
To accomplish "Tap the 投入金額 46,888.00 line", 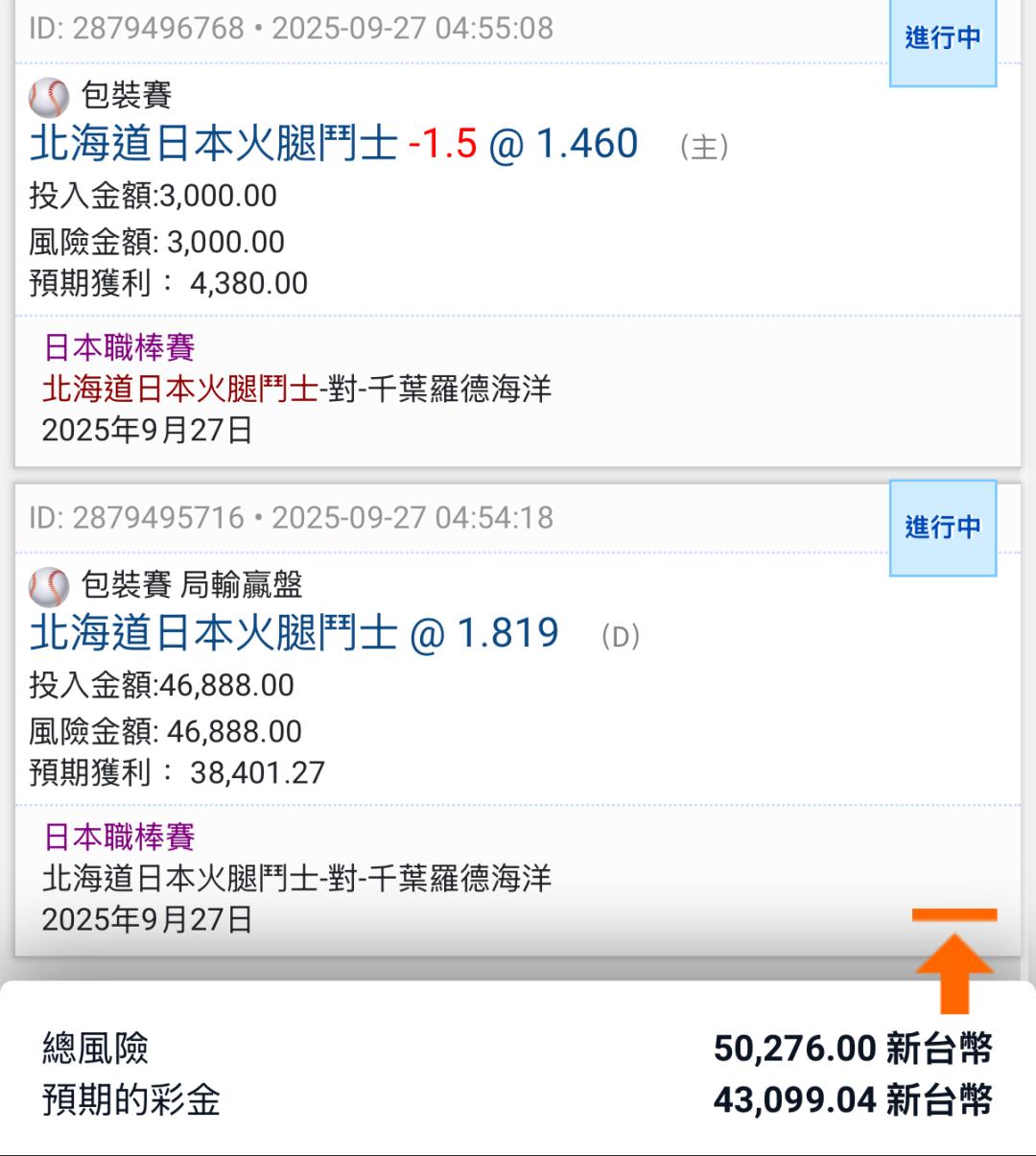I will (x=162, y=685).
